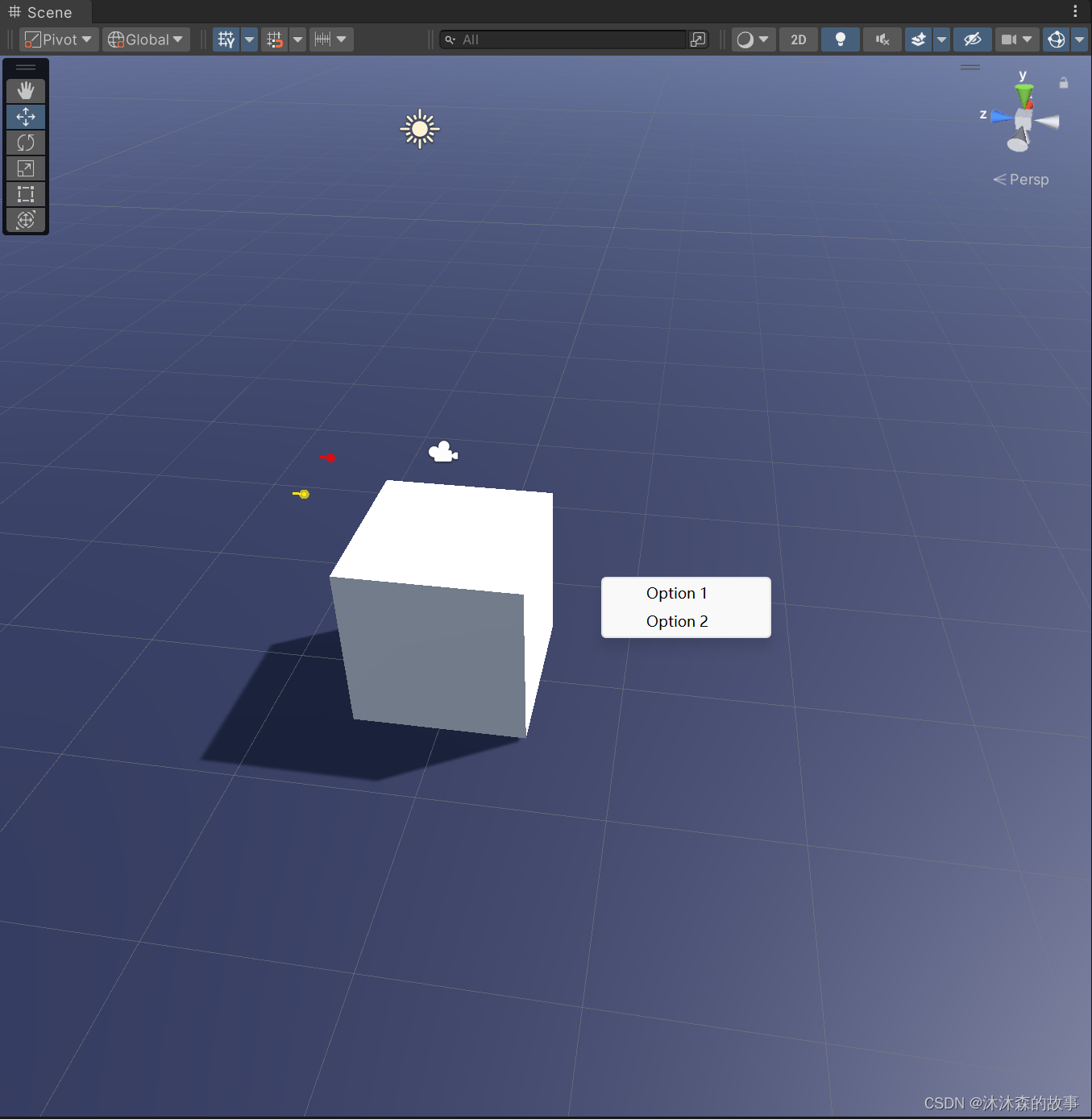Open the Scene view kebab menu
Screen dimensions: 1092x1119
click(x=1074, y=10)
